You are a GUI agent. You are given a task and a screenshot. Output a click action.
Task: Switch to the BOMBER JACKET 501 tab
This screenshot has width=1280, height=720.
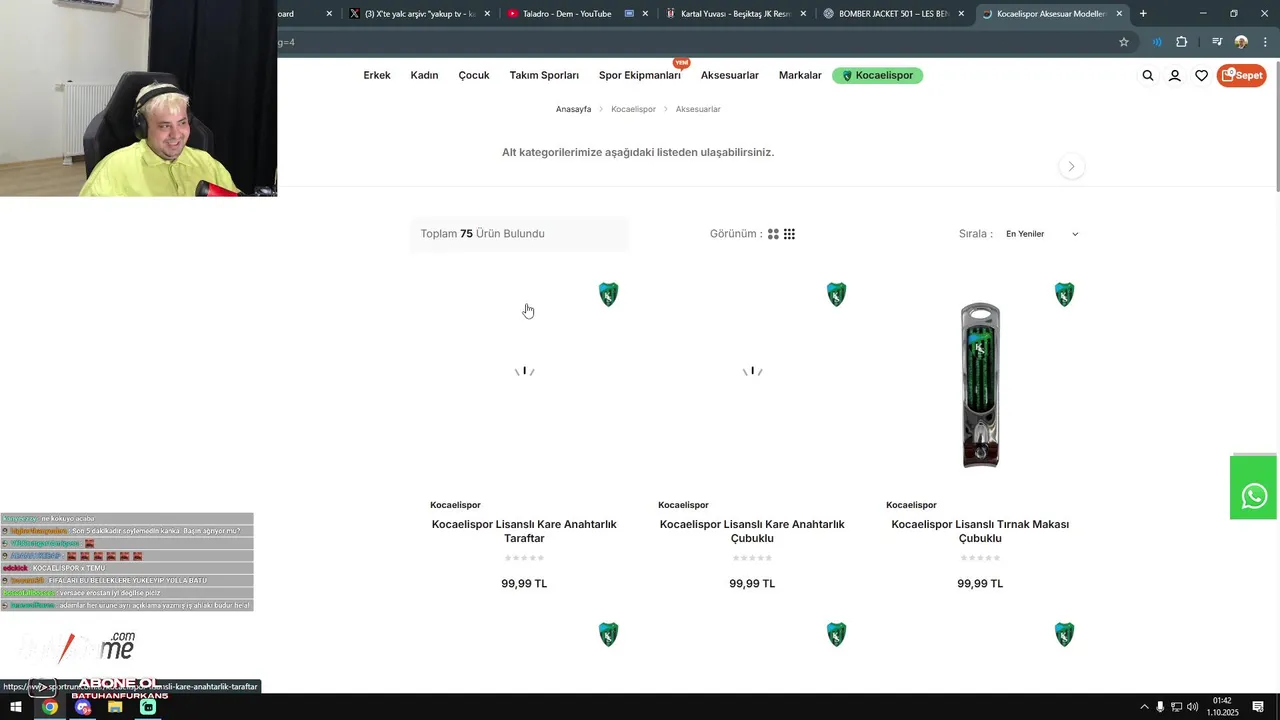click(x=893, y=14)
